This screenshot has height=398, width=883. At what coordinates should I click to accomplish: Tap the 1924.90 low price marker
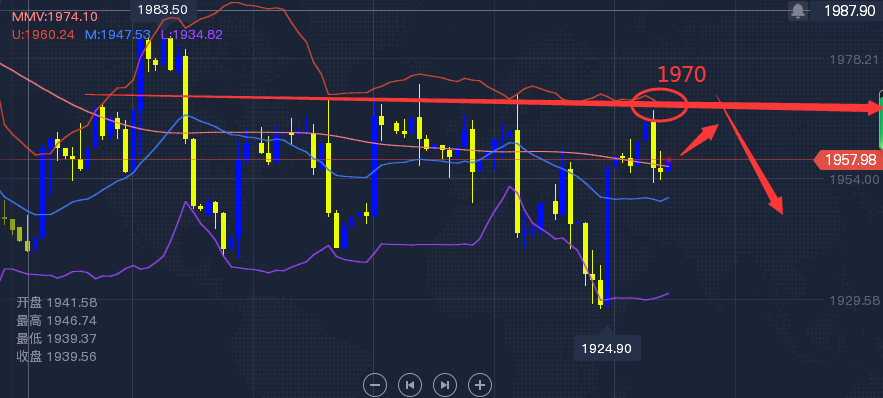click(606, 348)
